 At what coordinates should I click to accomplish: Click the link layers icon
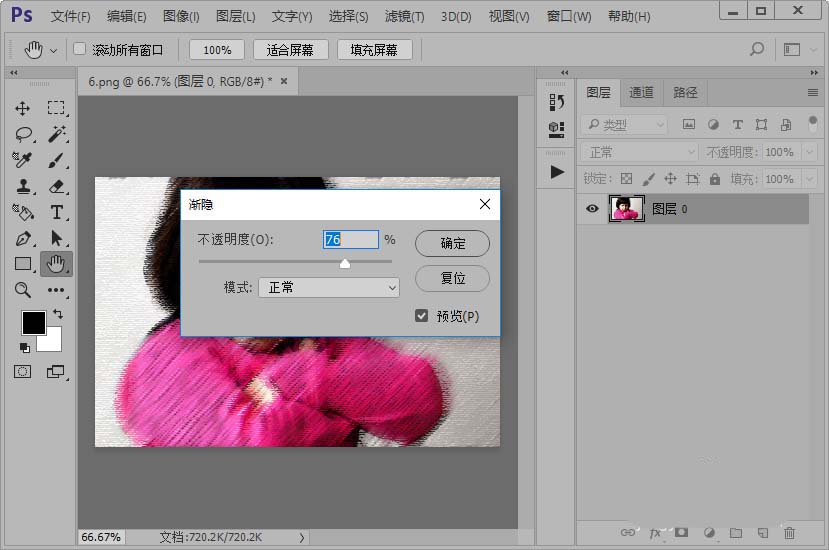628,533
